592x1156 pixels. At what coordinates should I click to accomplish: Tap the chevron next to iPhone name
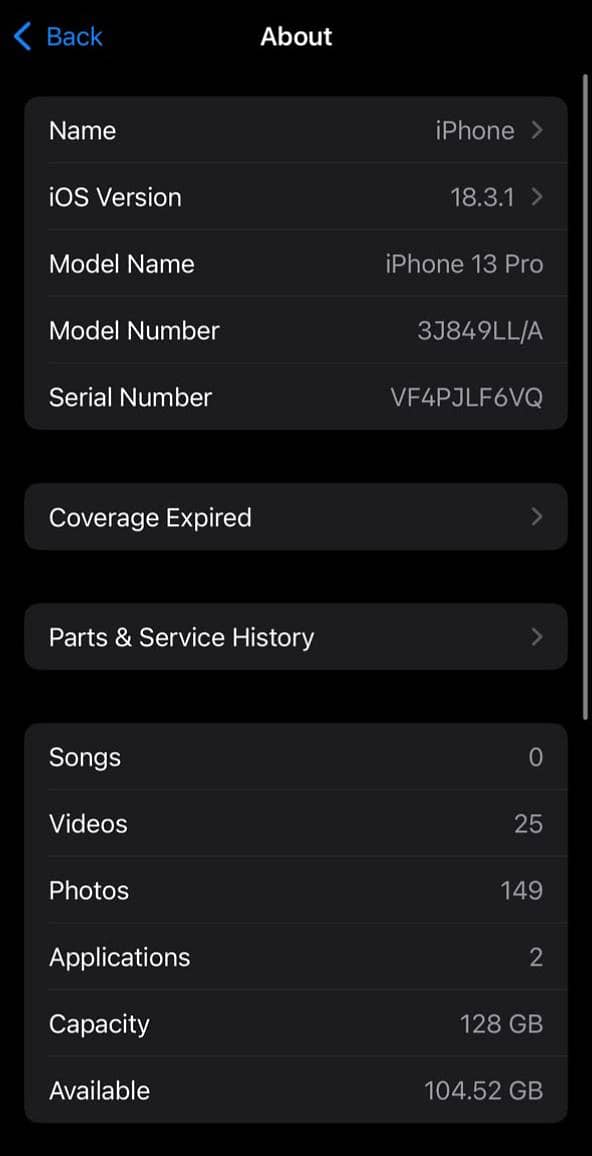coord(537,130)
